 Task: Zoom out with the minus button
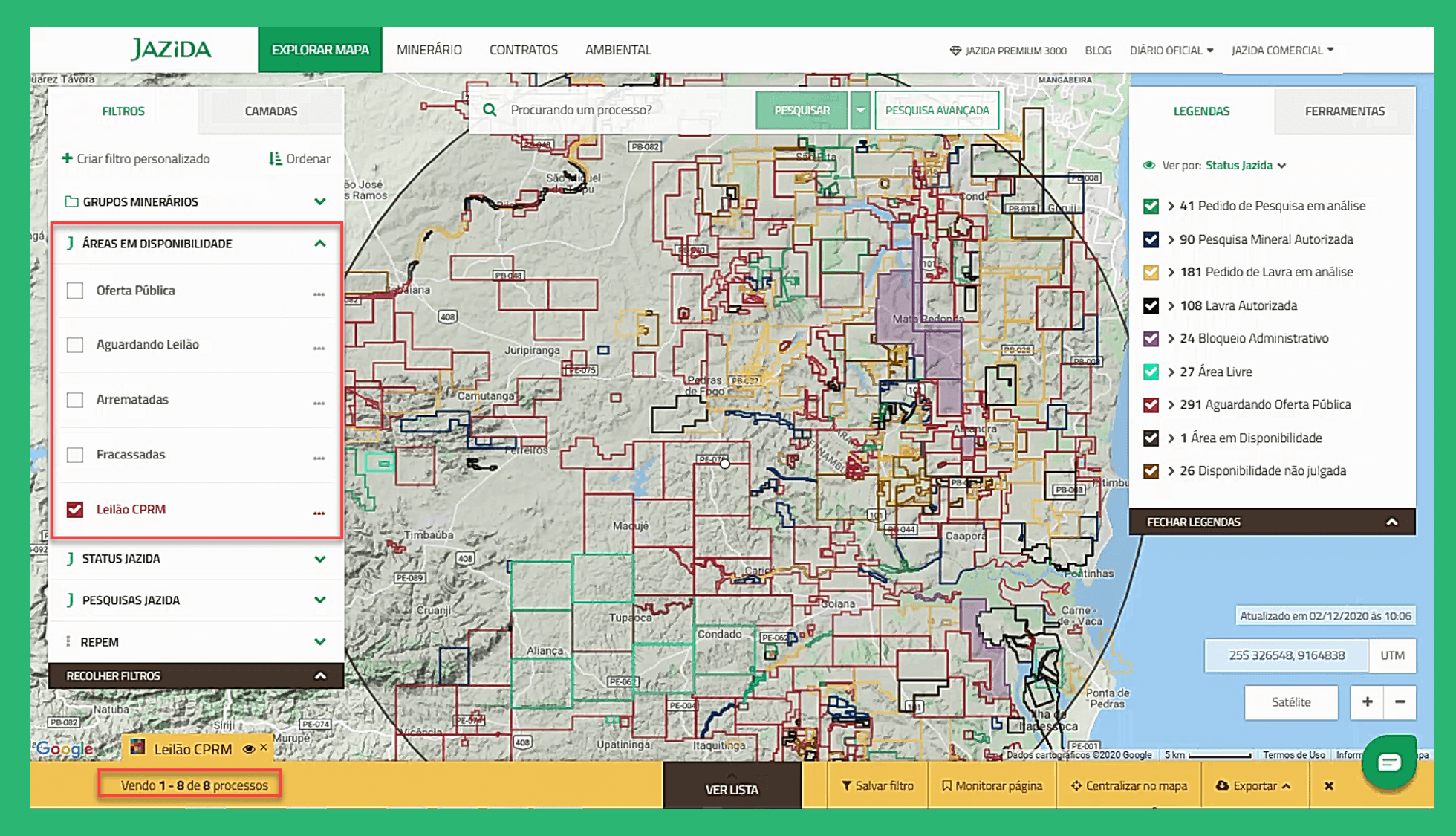pyautogui.click(x=1400, y=701)
